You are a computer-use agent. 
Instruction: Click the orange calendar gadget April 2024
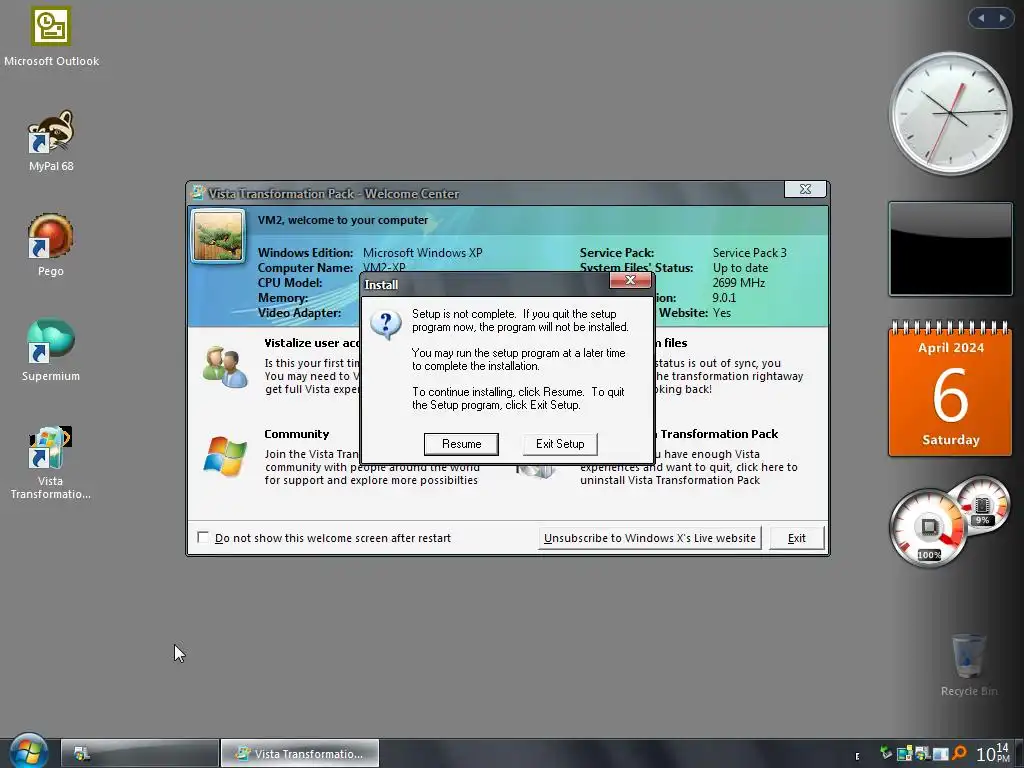(950, 387)
